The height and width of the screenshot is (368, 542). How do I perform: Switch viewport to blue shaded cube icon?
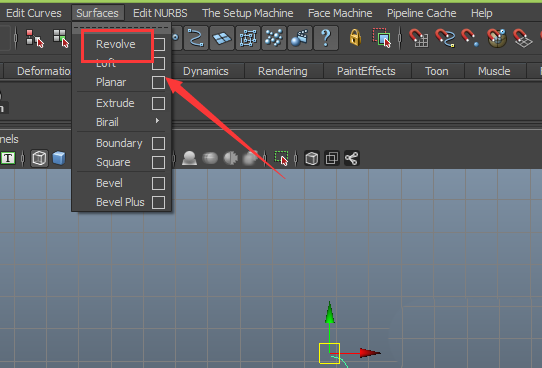click(59, 158)
